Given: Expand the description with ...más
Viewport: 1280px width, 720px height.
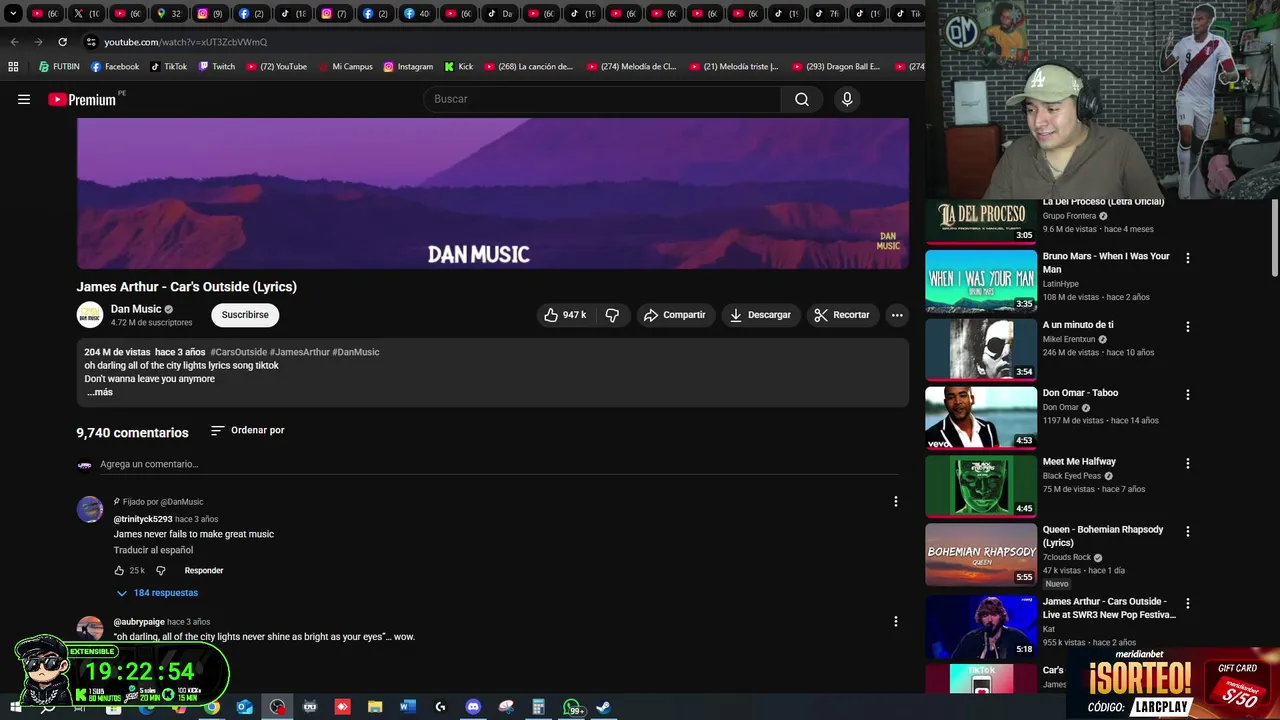Looking at the screenshot, I should (x=99, y=392).
